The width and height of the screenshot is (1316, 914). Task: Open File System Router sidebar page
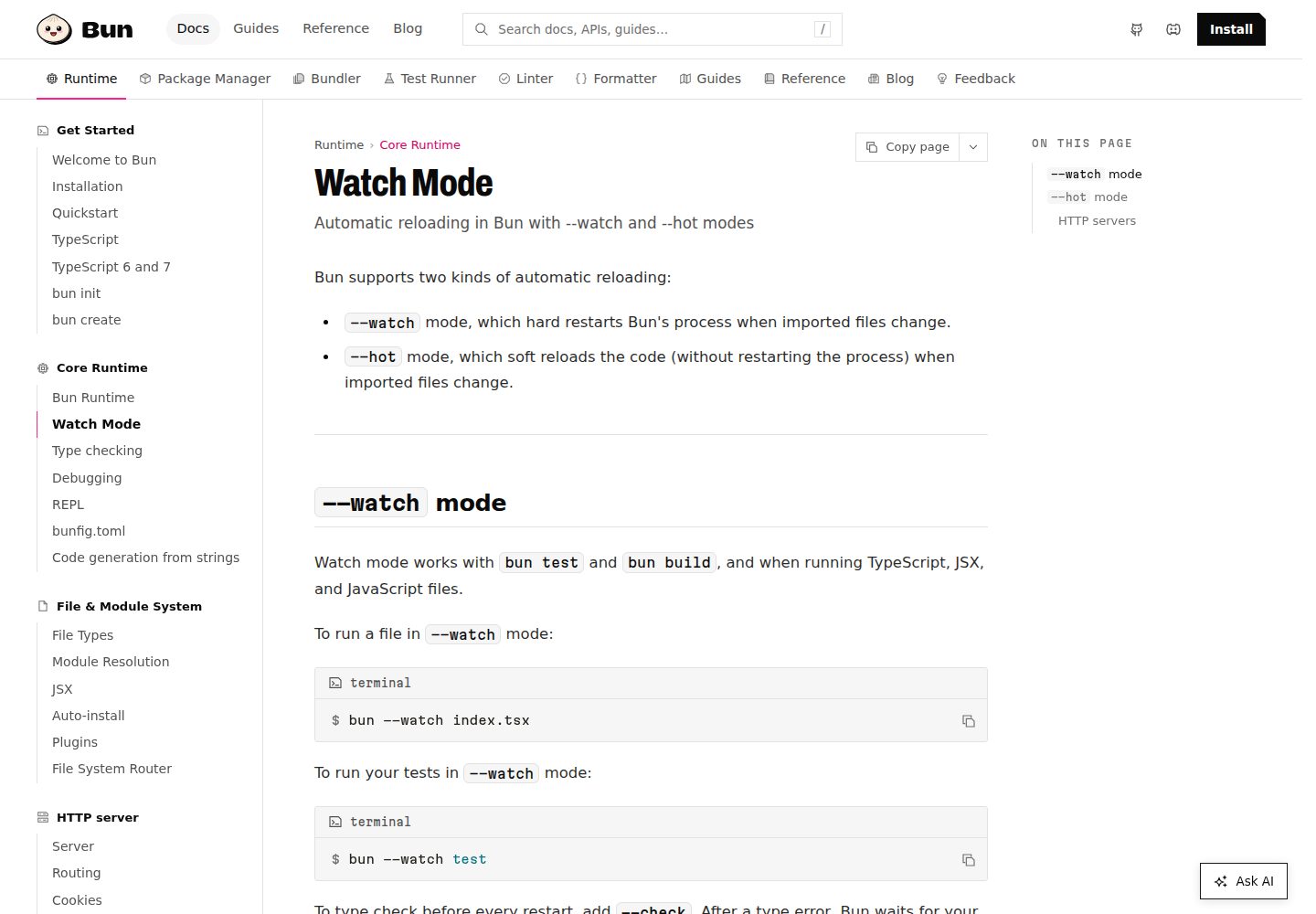tap(111, 769)
